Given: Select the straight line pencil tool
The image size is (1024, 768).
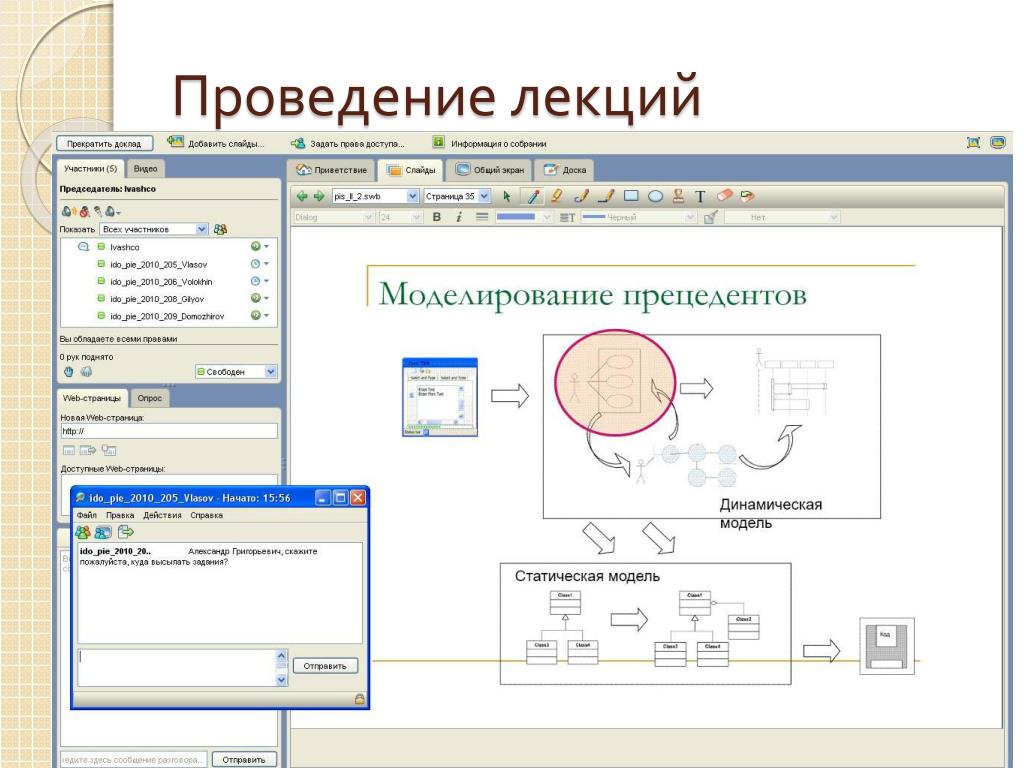Looking at the screenshot, I should (607, 196).
